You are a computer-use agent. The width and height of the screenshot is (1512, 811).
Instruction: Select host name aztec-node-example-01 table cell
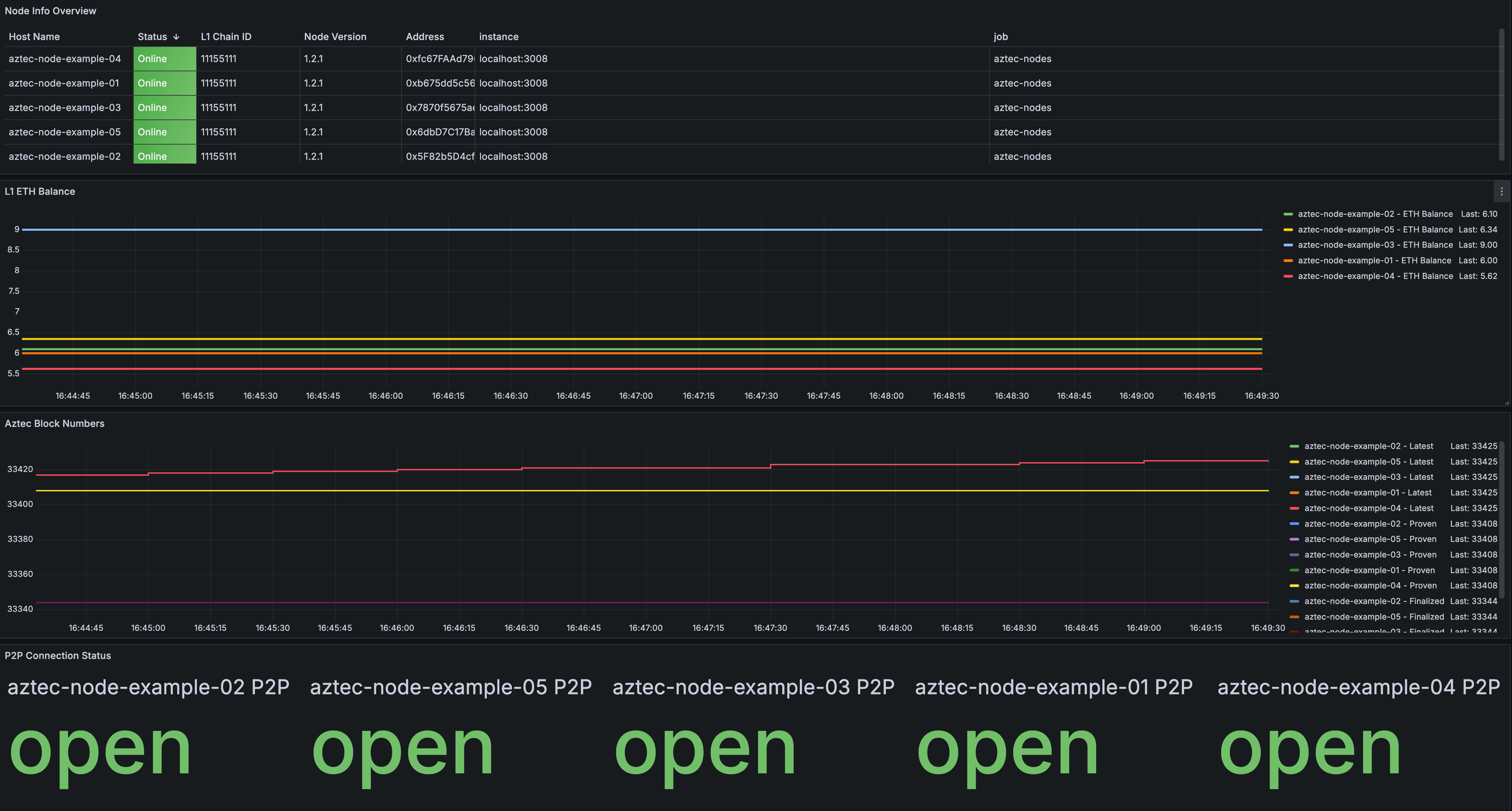[69, 83]
